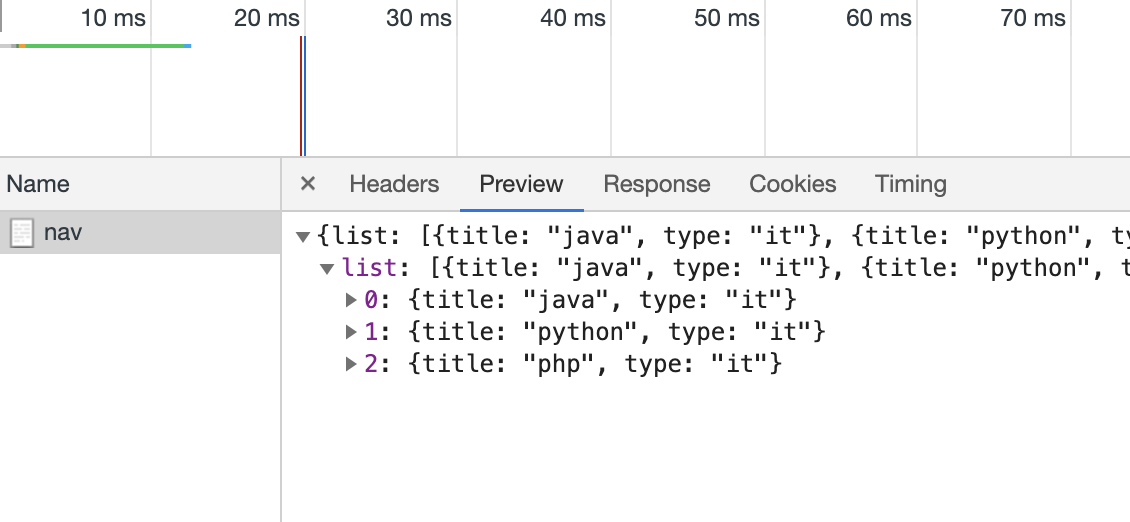Viewport: 1130px width, 522px height.
Task: View the Timing tab
Action: point(910,184)
